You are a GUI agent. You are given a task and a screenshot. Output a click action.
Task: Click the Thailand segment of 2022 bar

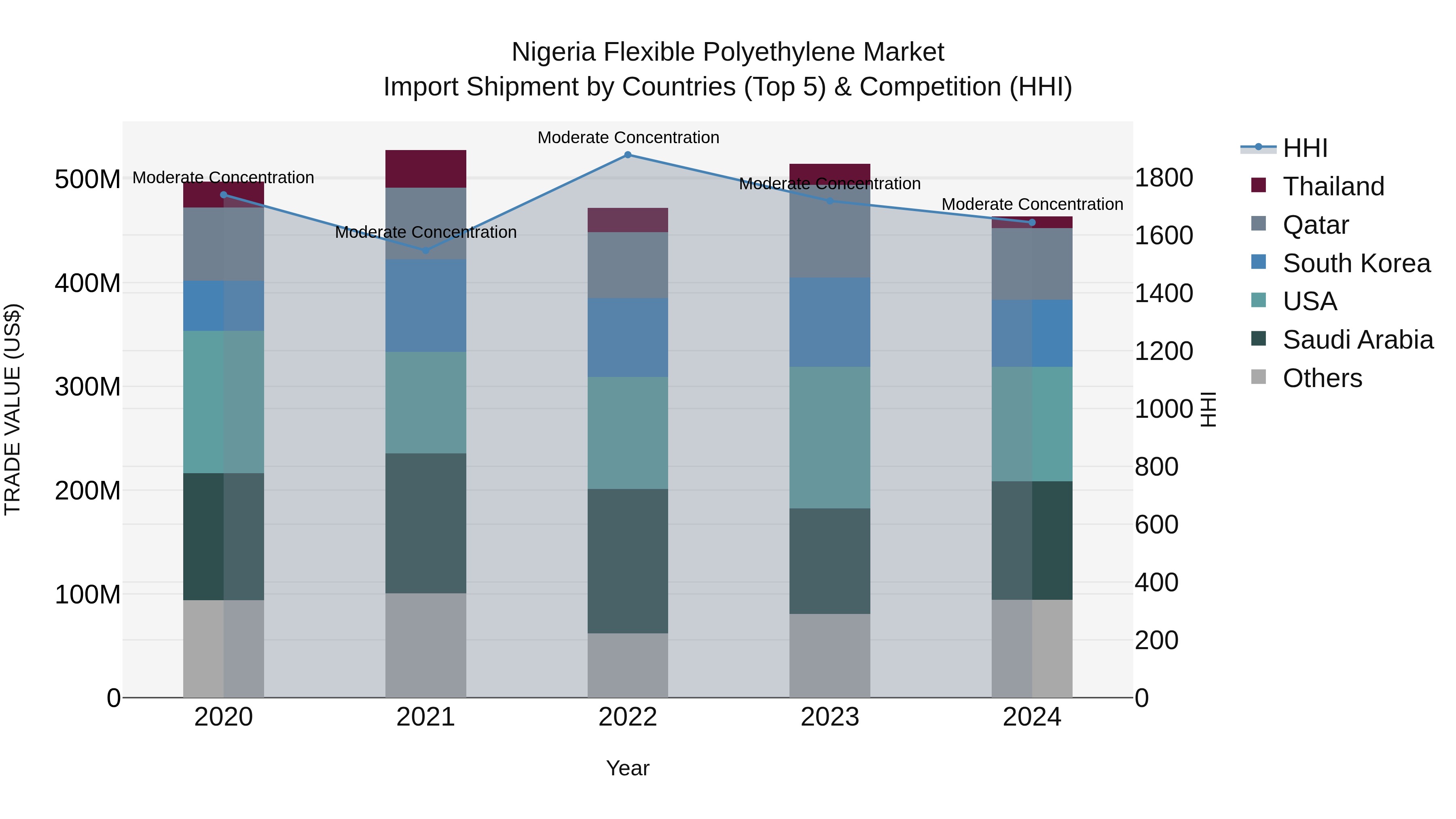pos(628,220)
